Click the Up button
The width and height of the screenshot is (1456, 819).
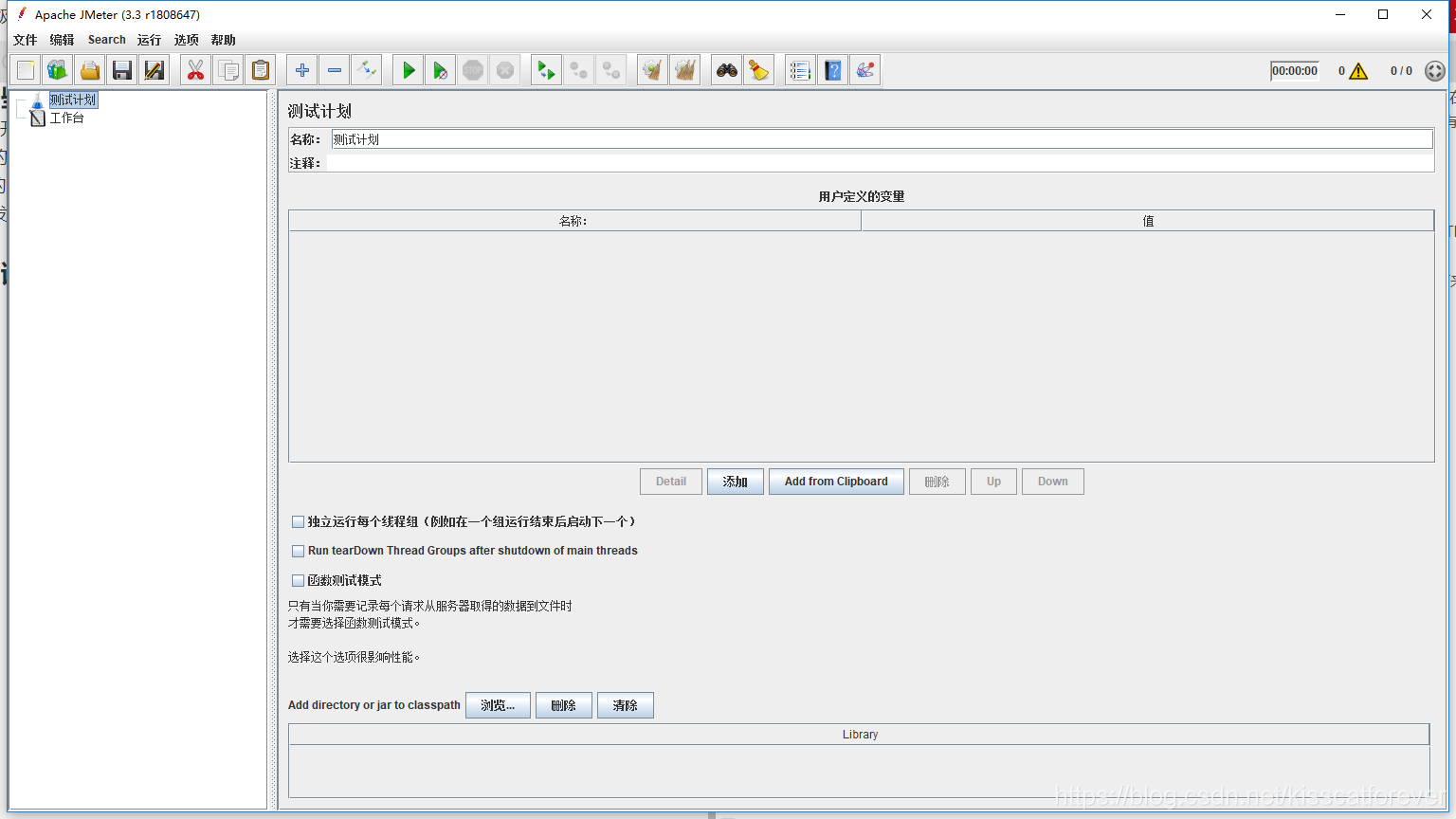pyautogui.click(x=993, y=482)
